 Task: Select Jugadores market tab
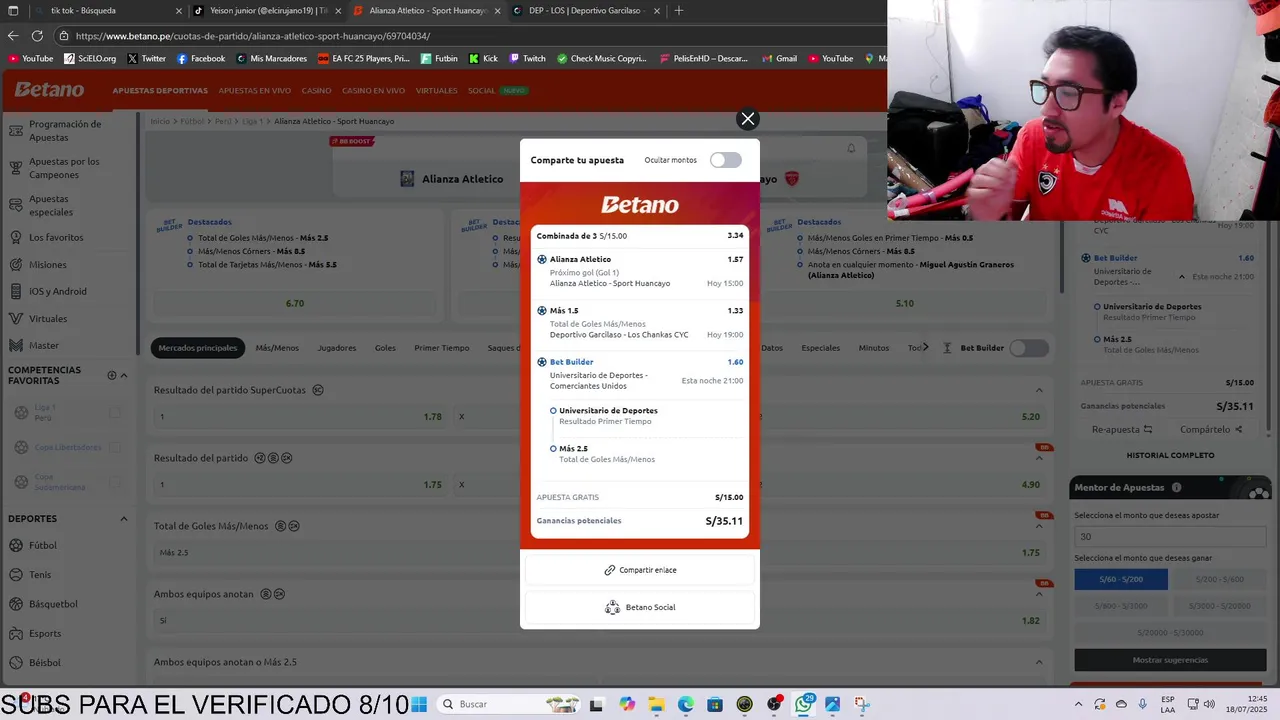336,348
